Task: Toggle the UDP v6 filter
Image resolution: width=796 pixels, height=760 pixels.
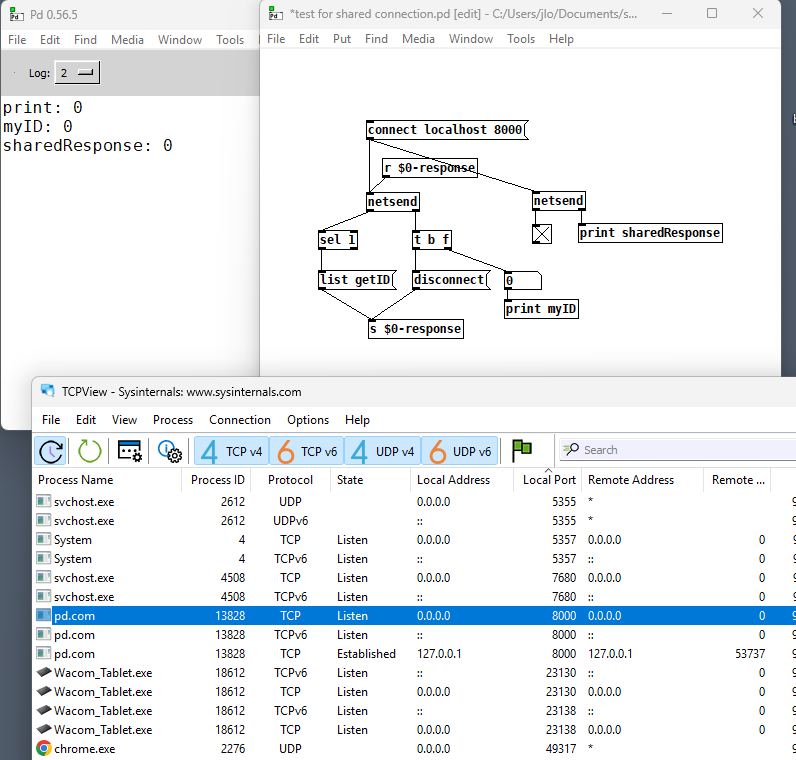Action: coord(459,451)
